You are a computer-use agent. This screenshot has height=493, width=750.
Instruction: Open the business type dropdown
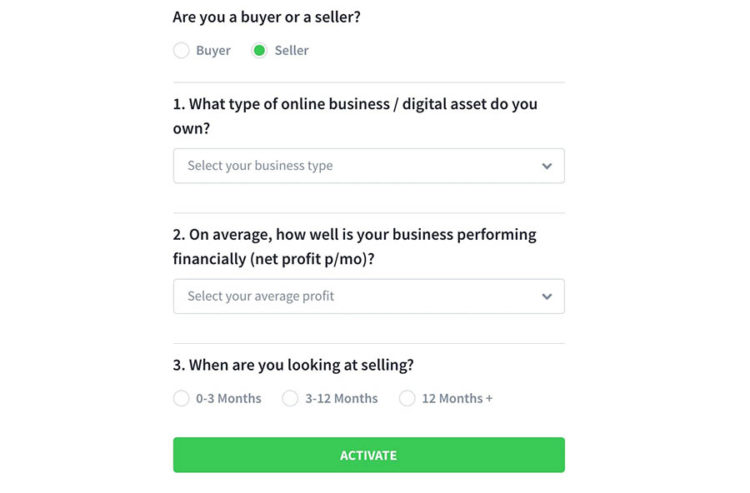[x=368, y=166]
